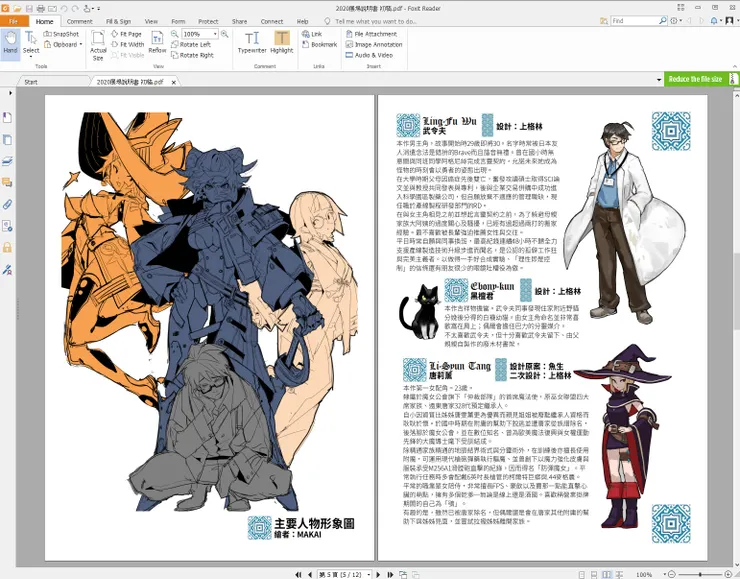The width and height of the screenshot is (740, 579).
Task: Click the zoom out magnifier in ribbon
Action: [x=175, y=34]
